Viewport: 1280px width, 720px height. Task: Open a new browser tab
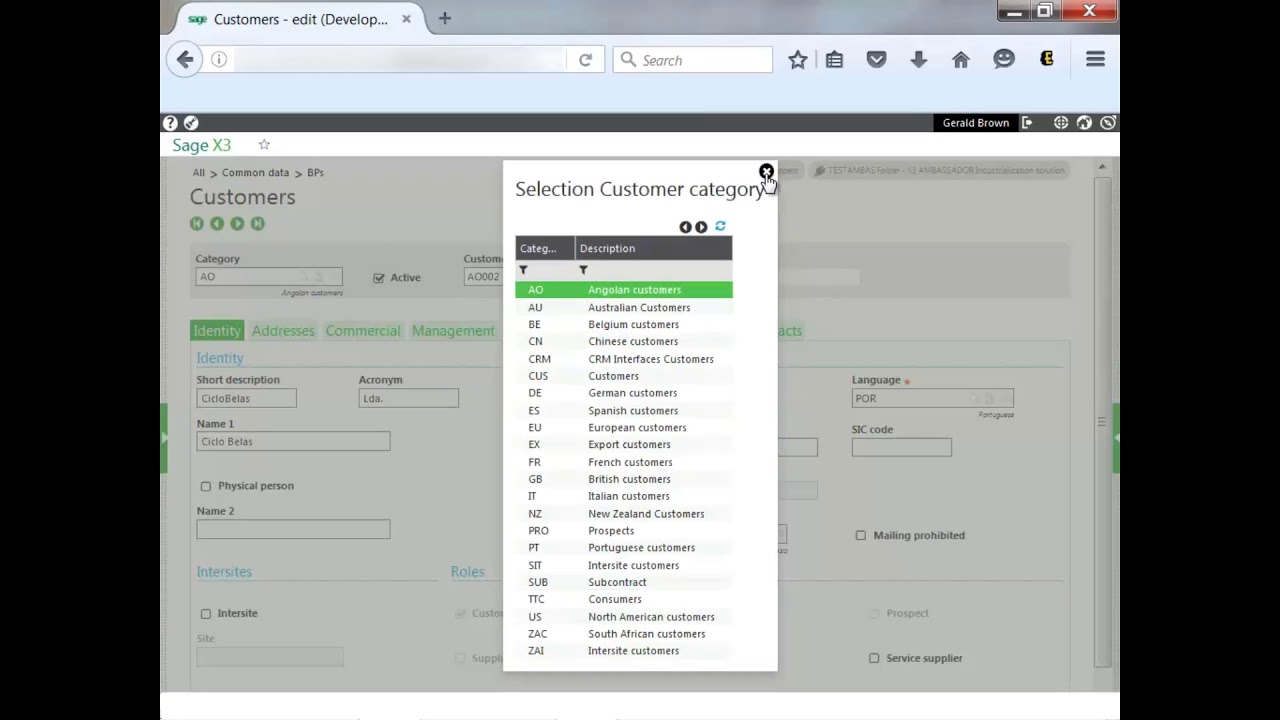coord(445,18)
